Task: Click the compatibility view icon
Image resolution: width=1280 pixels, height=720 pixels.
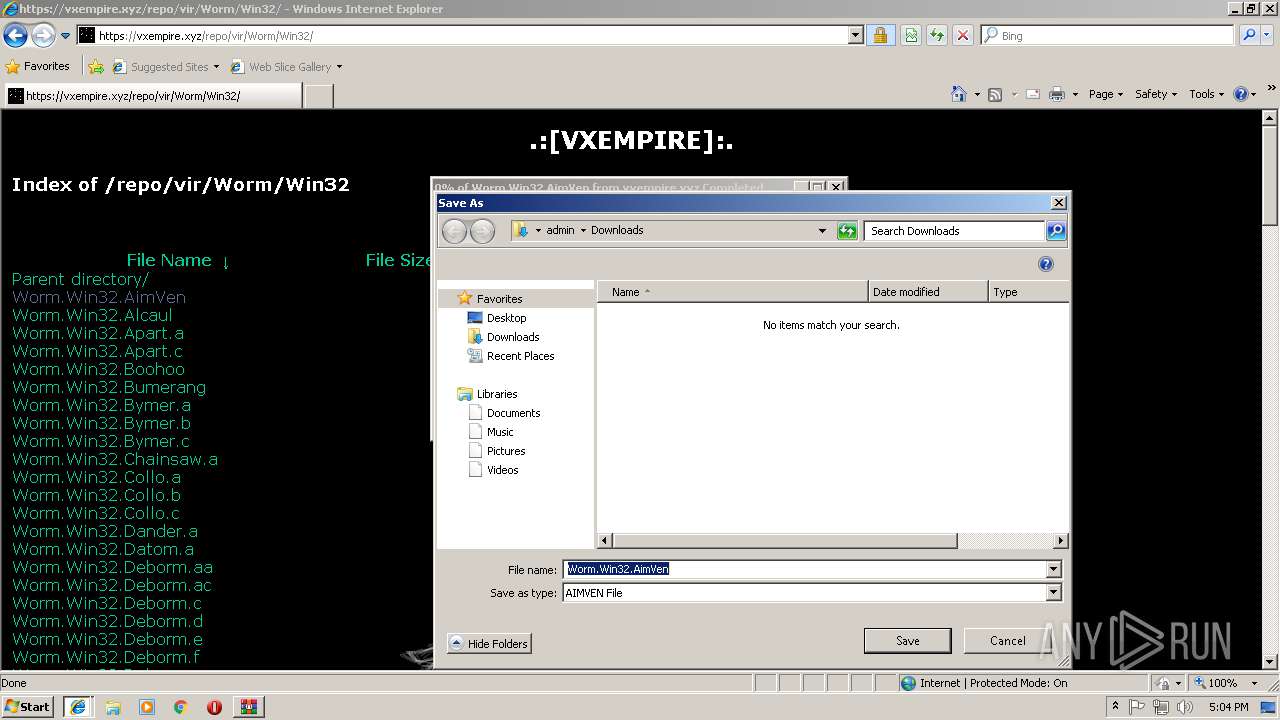Action: pyautogui.click(x=911, y=35)
